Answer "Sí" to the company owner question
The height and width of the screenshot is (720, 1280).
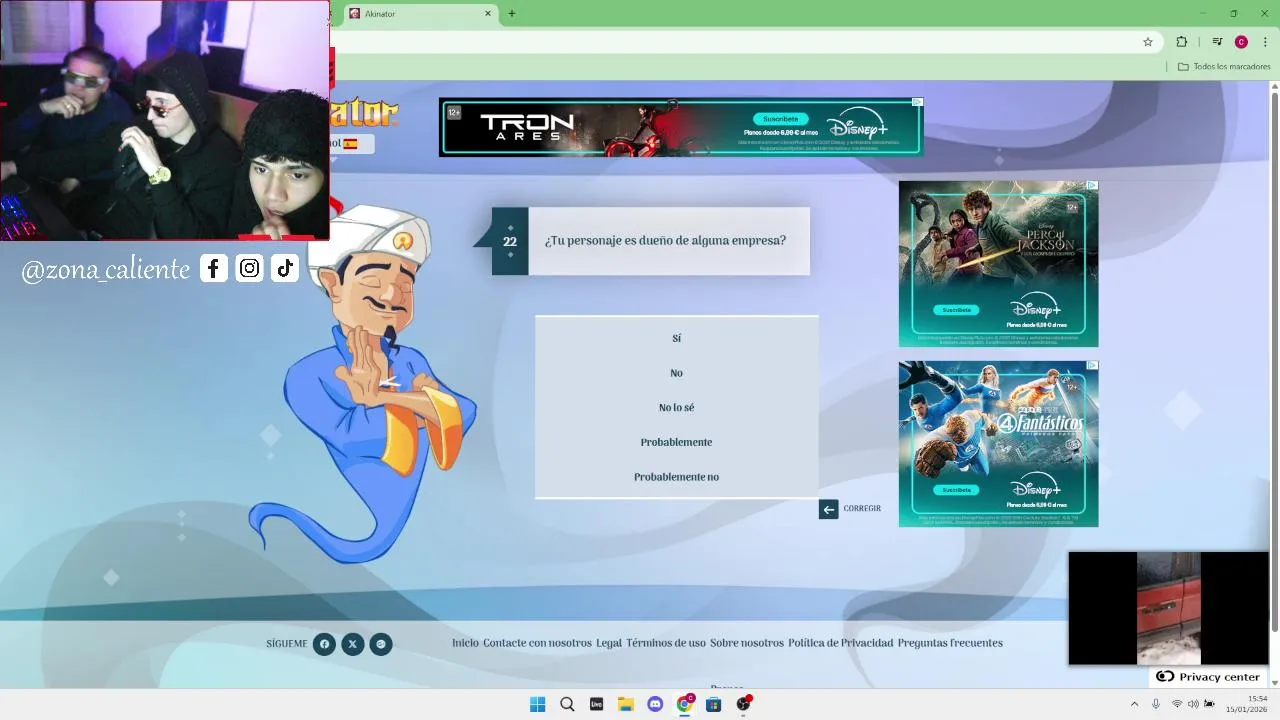(x=676, y=338)
